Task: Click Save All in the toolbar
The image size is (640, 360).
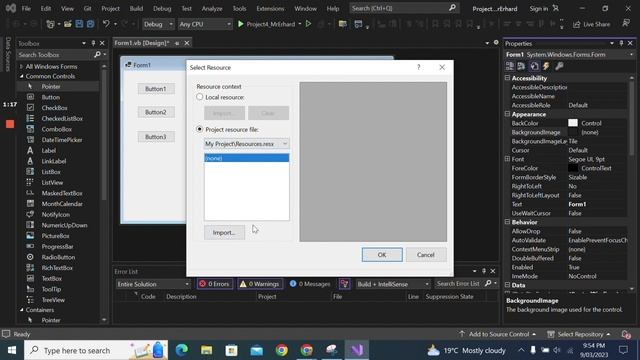Action: point(90,24)
